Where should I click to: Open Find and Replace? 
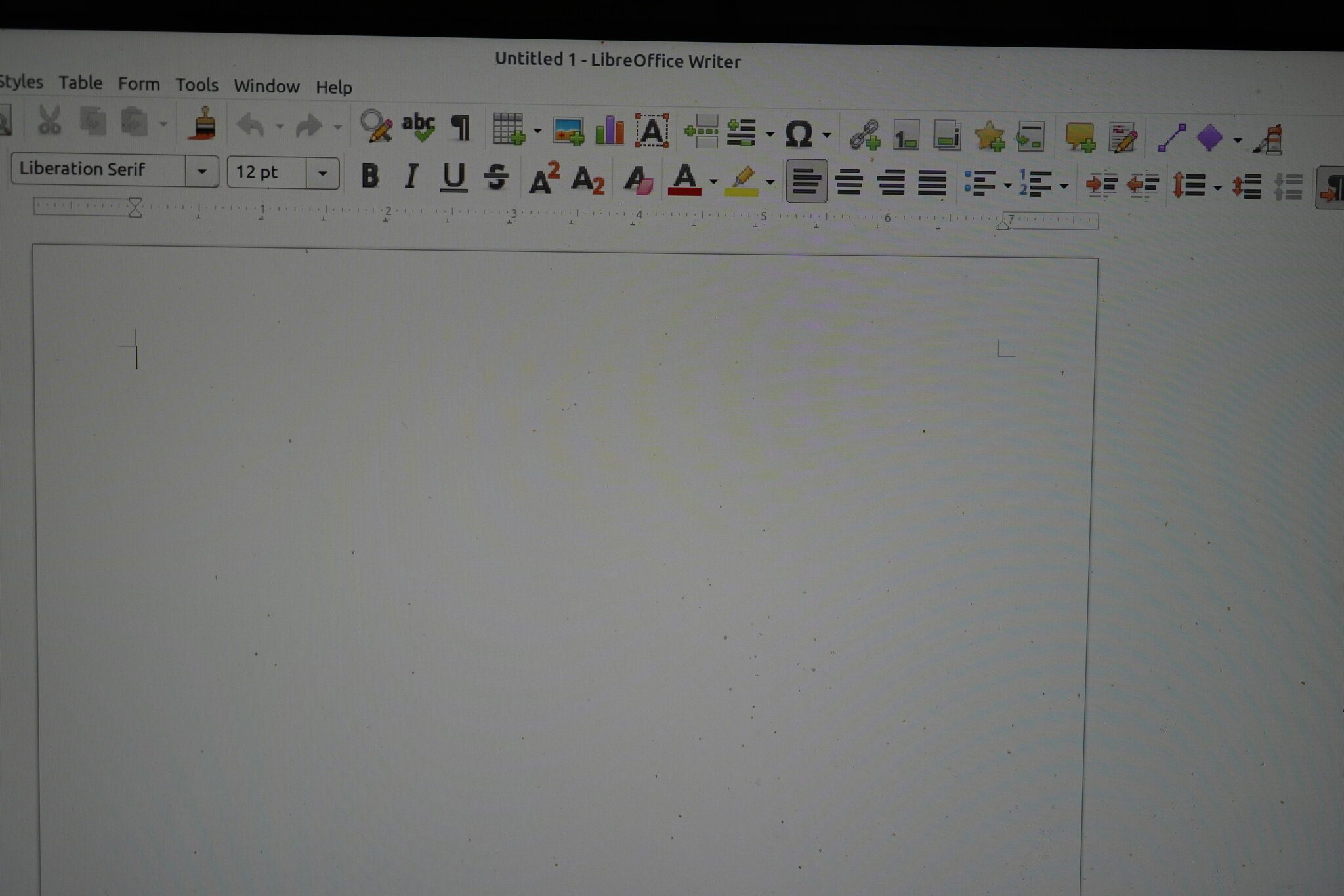click(377, 126)
